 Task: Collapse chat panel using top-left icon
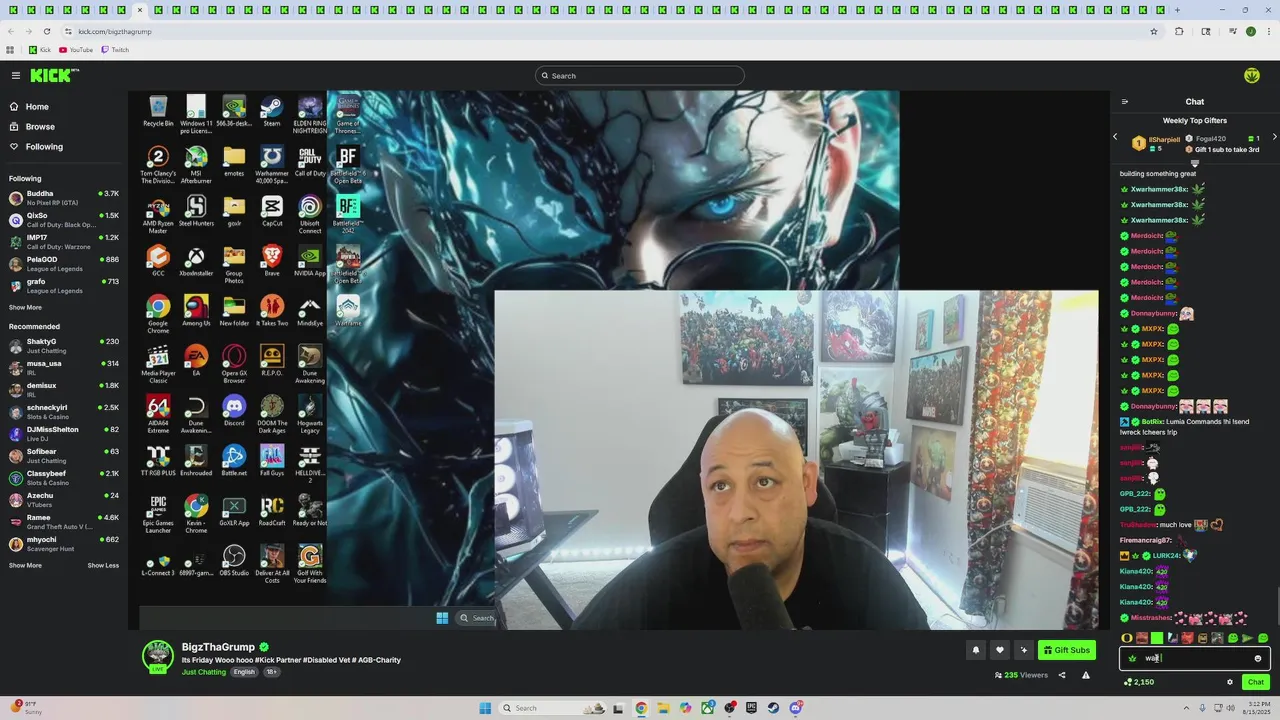click(1124, 102)
